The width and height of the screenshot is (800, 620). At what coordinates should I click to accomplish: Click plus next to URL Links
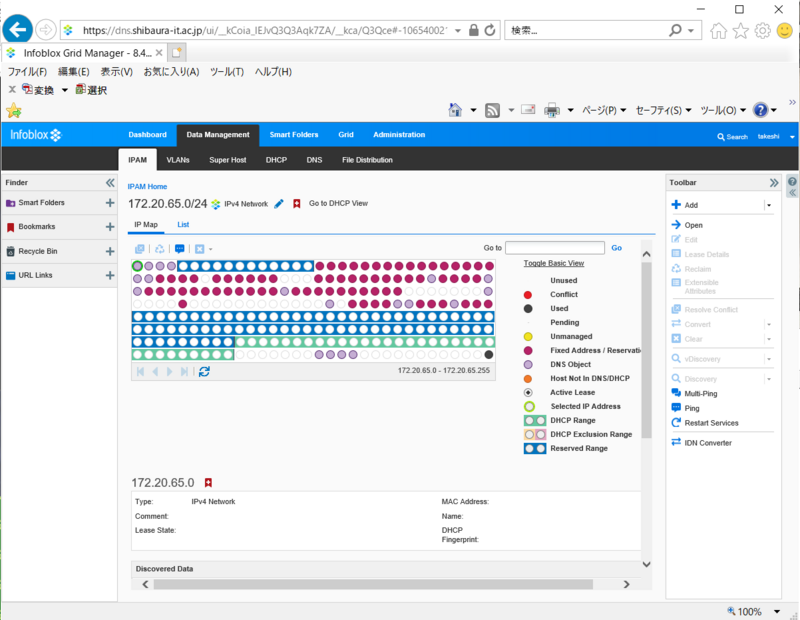110,275
